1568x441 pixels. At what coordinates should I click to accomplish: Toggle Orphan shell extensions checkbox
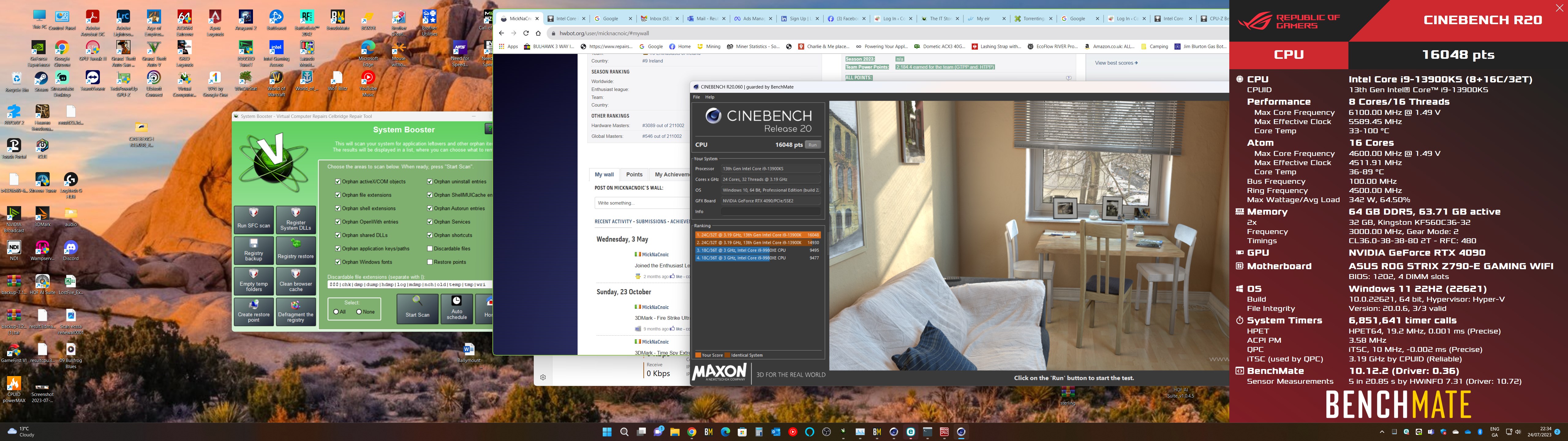(338, 208)
